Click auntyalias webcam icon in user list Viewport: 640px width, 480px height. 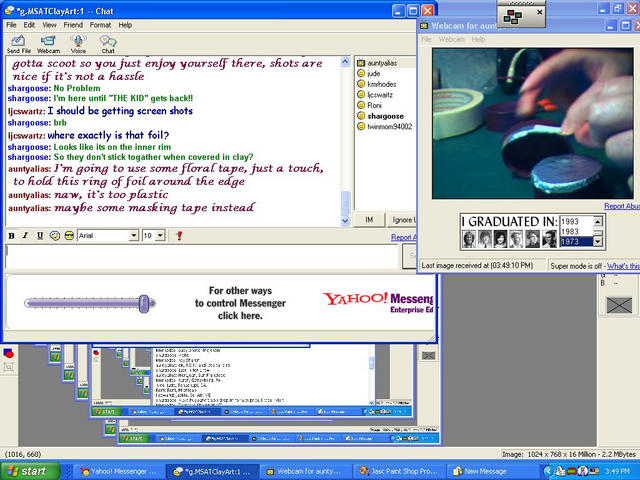tap(361, 63)
